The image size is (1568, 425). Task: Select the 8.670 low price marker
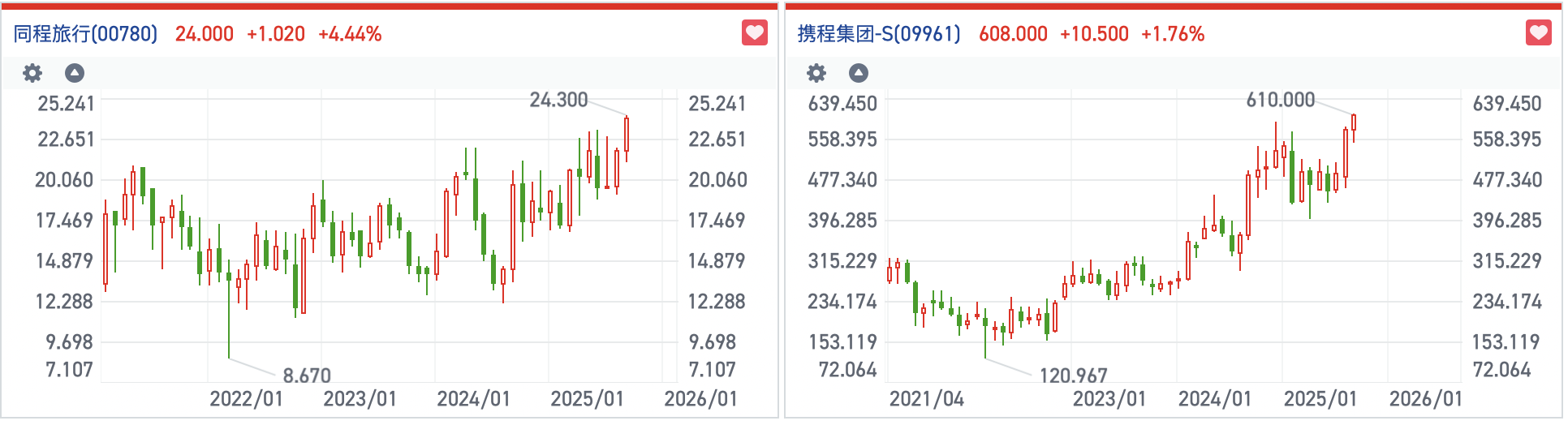coord(307,376)
